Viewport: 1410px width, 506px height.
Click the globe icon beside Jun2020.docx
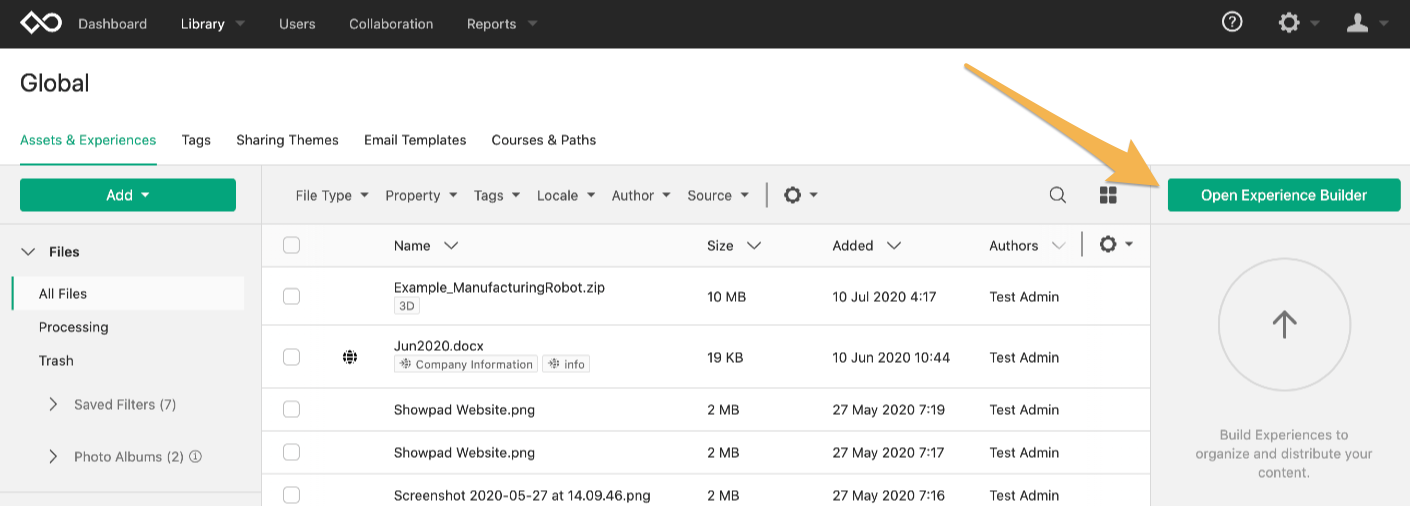pyautogui.click(x=350, y=357)
